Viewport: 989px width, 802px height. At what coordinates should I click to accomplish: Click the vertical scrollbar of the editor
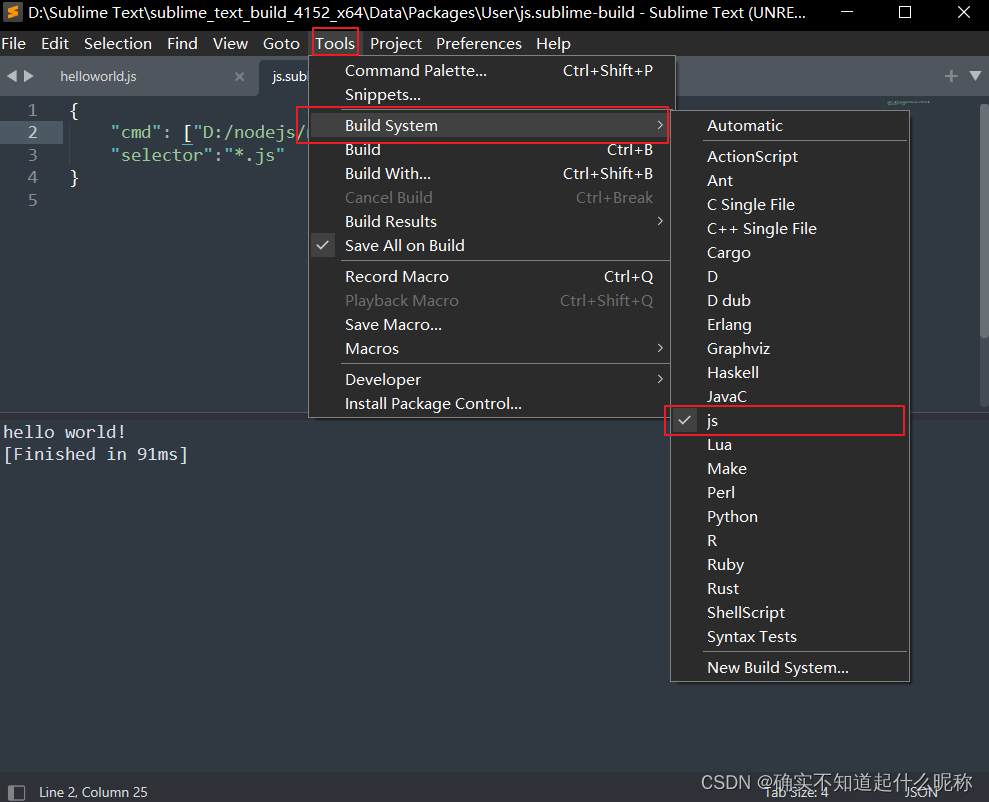984,221
